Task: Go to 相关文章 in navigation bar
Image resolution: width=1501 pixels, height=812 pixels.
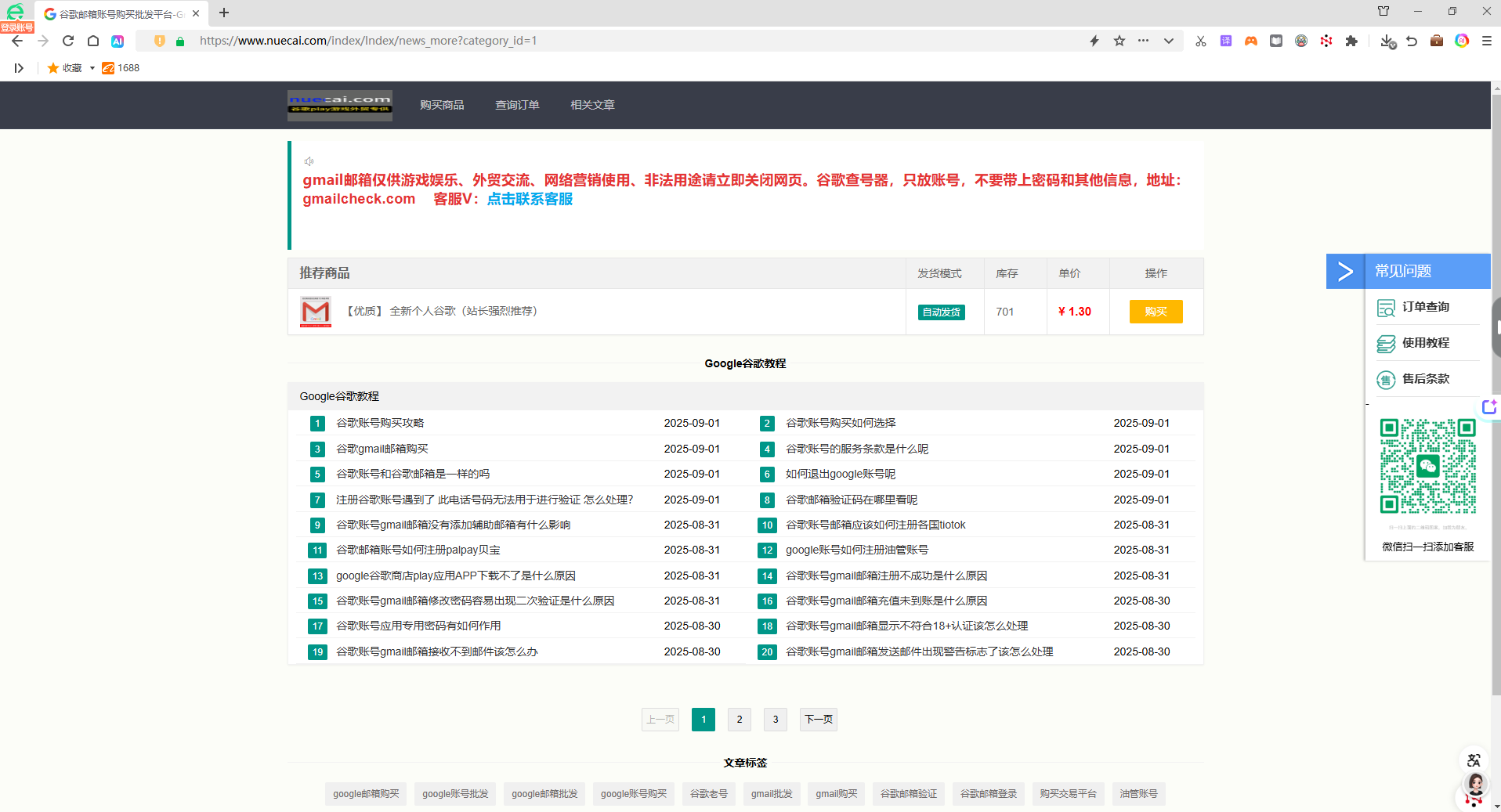Action: pyautogui.click(x=592, y=105)
